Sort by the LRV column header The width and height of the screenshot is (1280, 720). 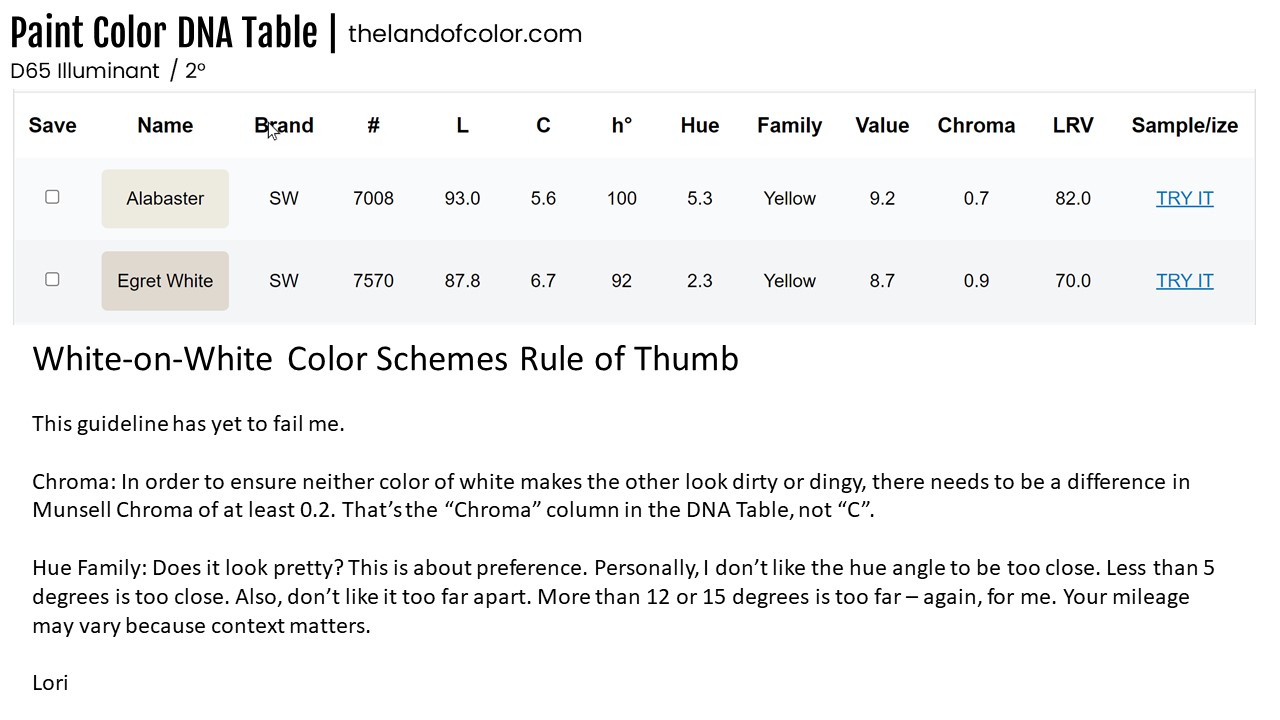point(1073,125)
